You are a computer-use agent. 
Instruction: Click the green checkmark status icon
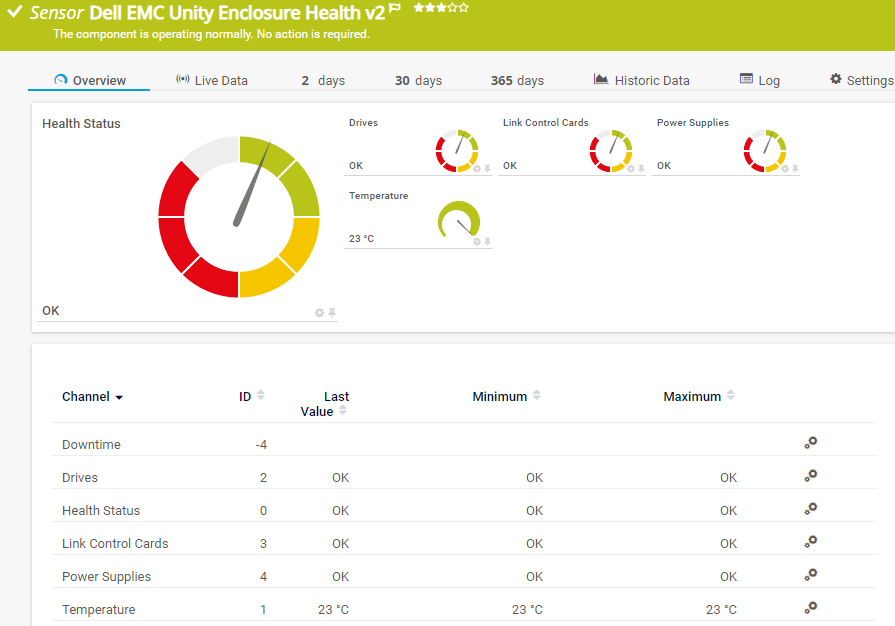point(13,13)
